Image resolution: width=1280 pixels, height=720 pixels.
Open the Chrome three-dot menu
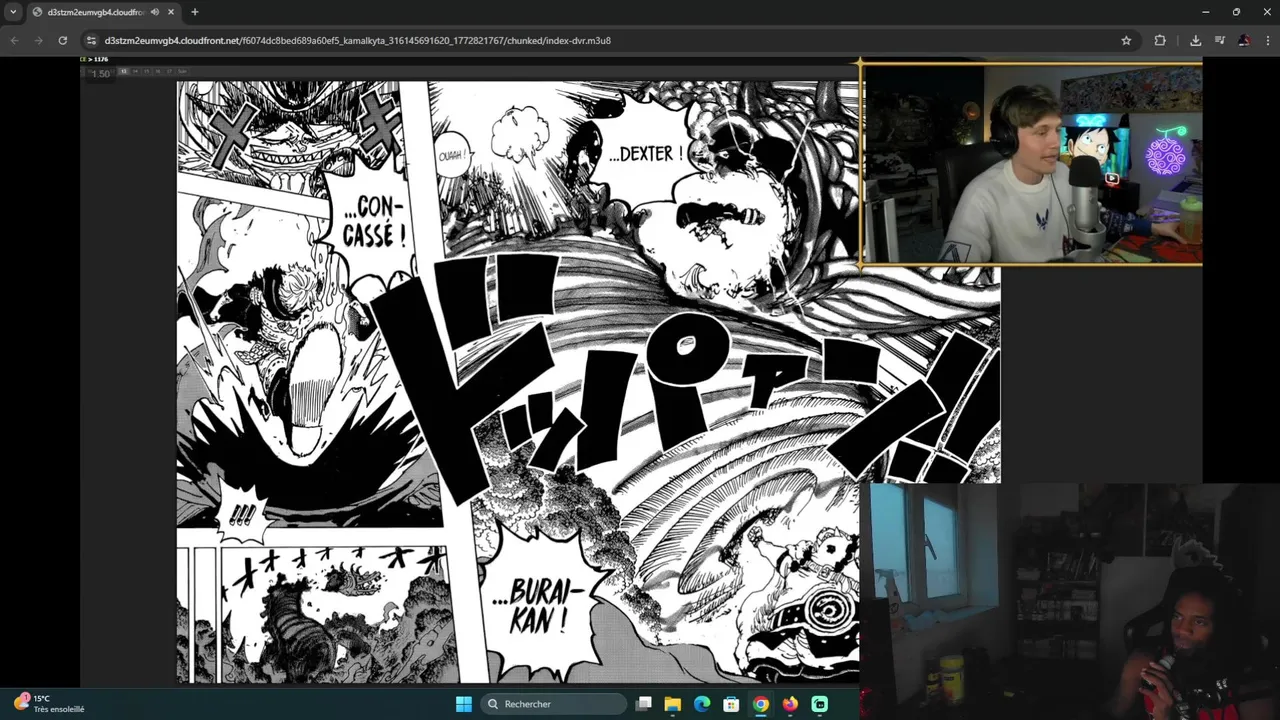click(x=1267, y=40)
